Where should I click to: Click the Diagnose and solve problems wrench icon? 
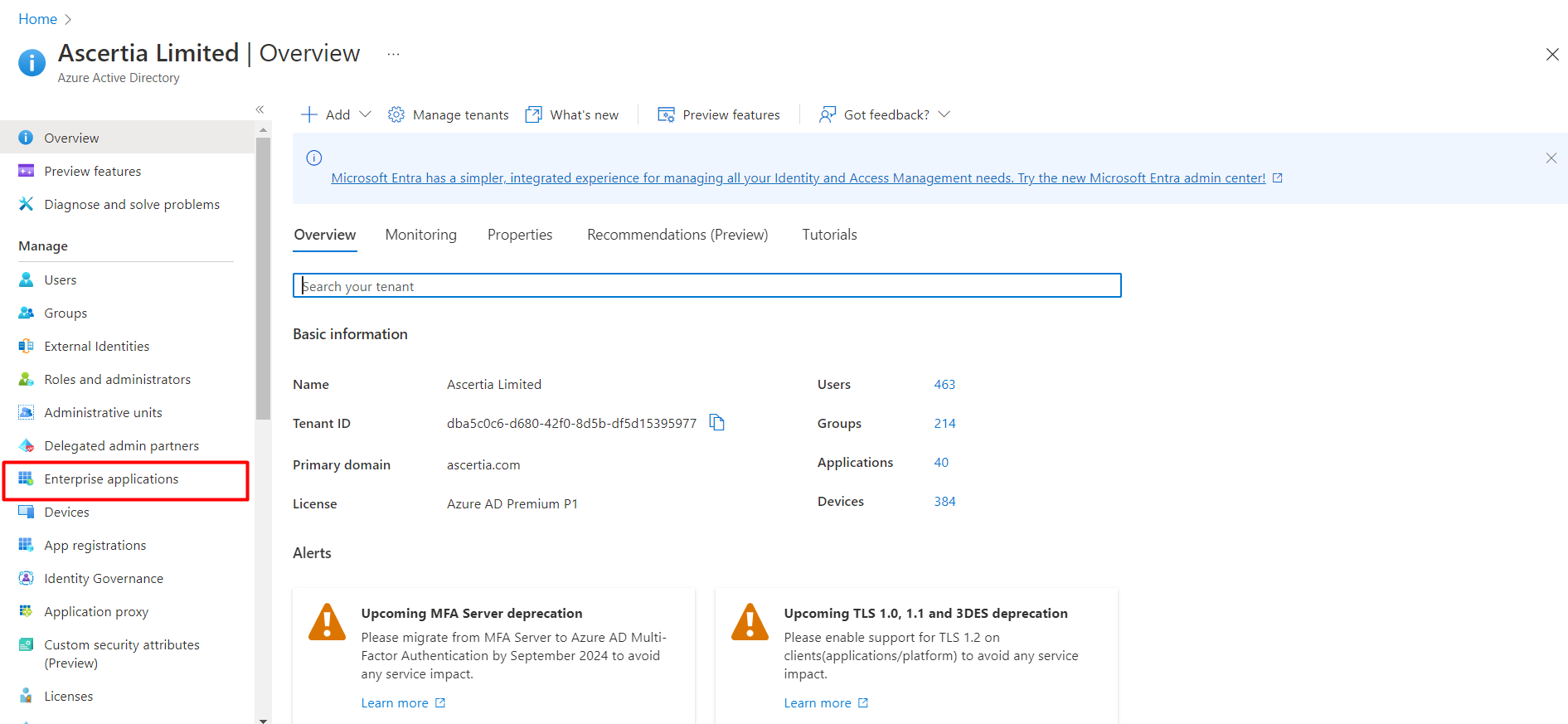tap(26, 204)
